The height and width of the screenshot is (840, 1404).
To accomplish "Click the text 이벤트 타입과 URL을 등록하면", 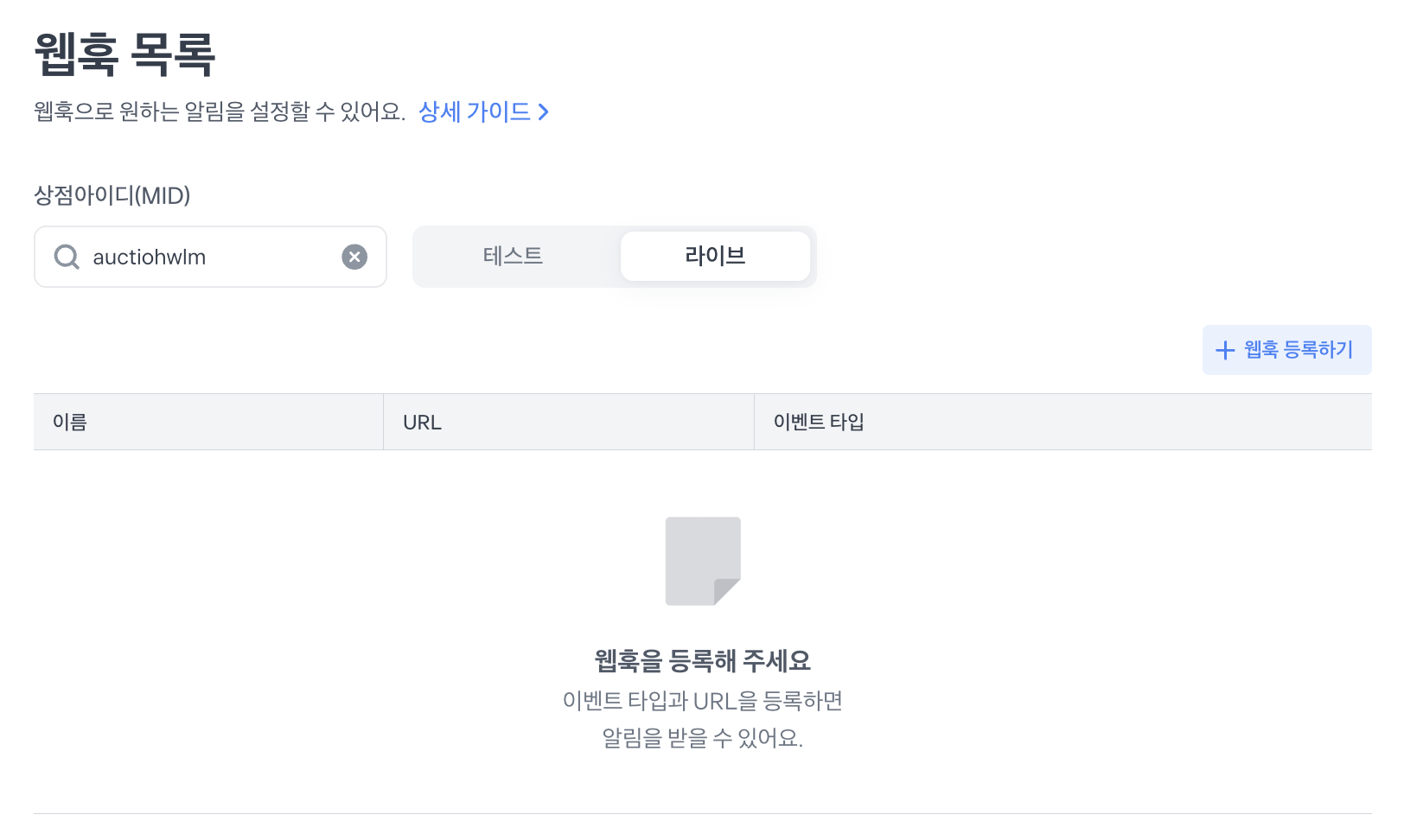I will click(x=702, y=701).
